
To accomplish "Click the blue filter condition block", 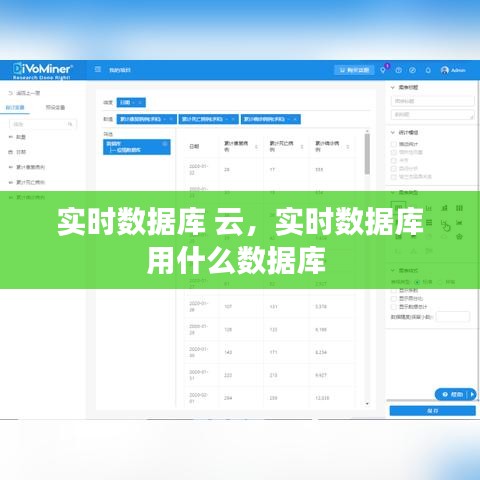I will point(137,147).
